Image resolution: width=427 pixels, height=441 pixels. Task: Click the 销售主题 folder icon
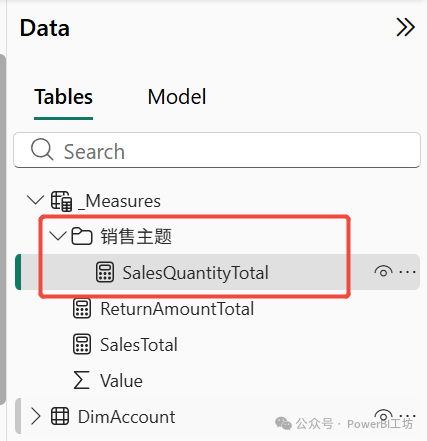(82, 236)
